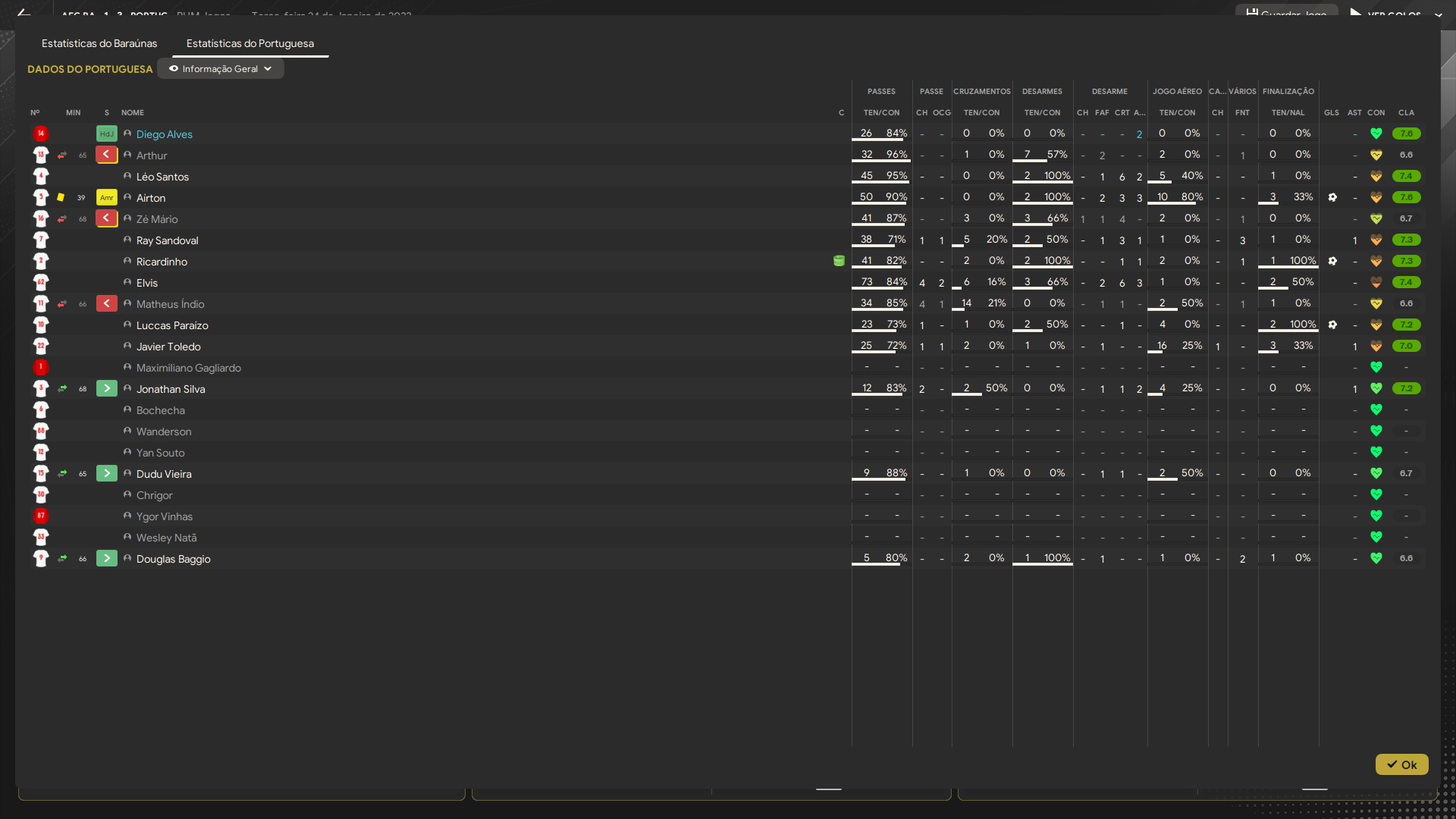Image resolution: width=1456 pixels, height=819 pixels.
Task: Open Luccas Paraizo player profile link
Action: click(172, 325)
